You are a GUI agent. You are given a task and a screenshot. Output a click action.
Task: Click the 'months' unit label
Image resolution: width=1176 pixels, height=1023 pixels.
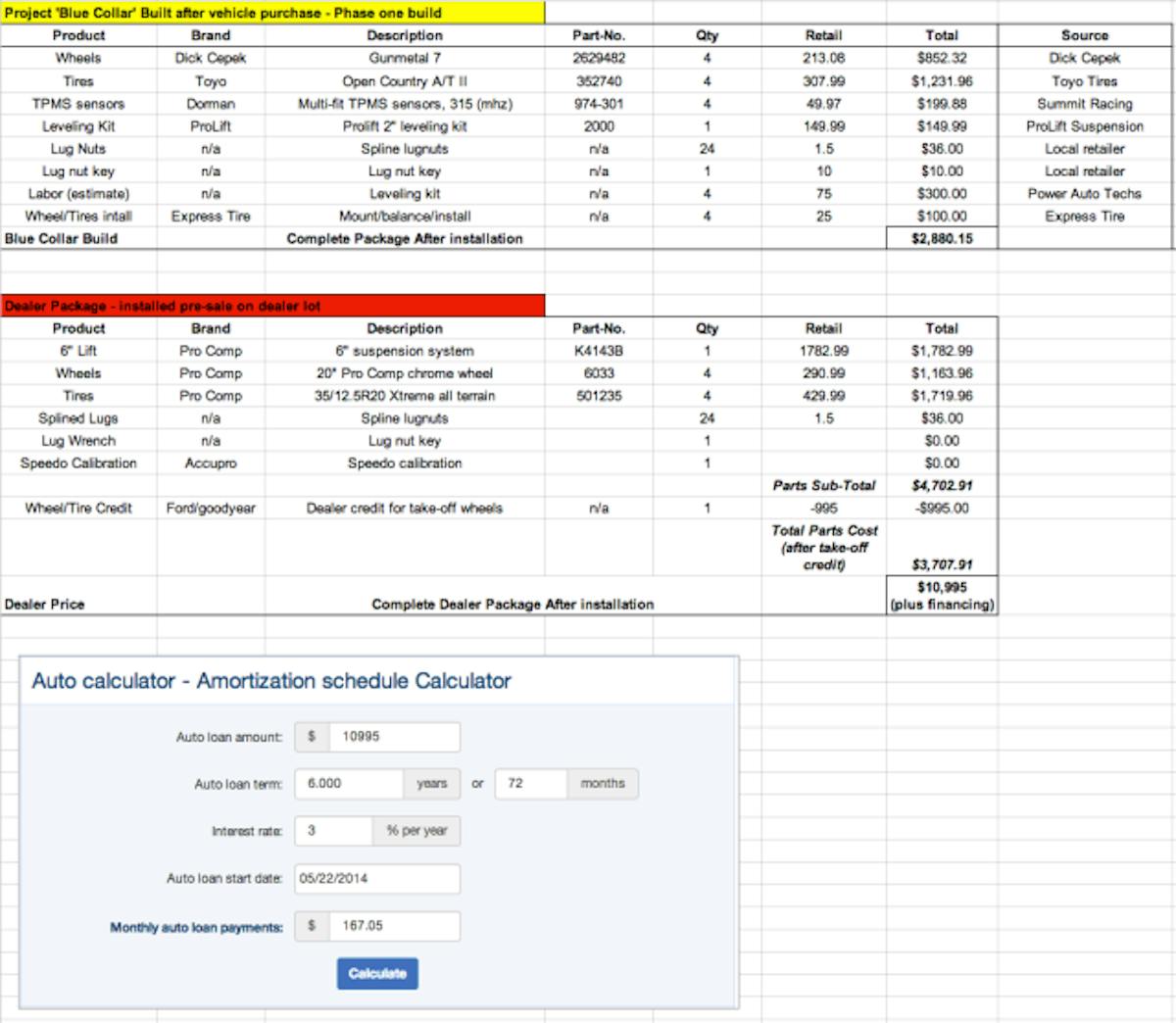[x=602, y=783]
